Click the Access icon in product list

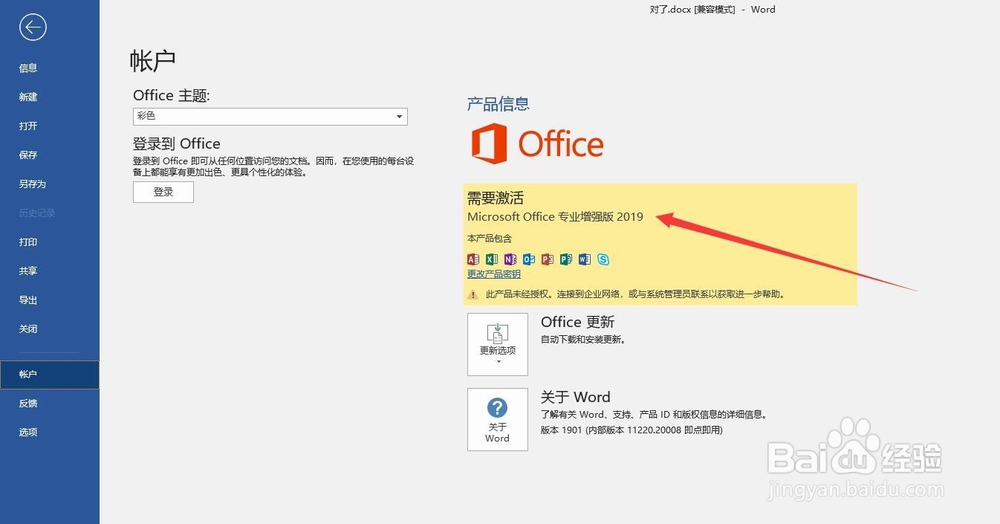pos(473,259)
